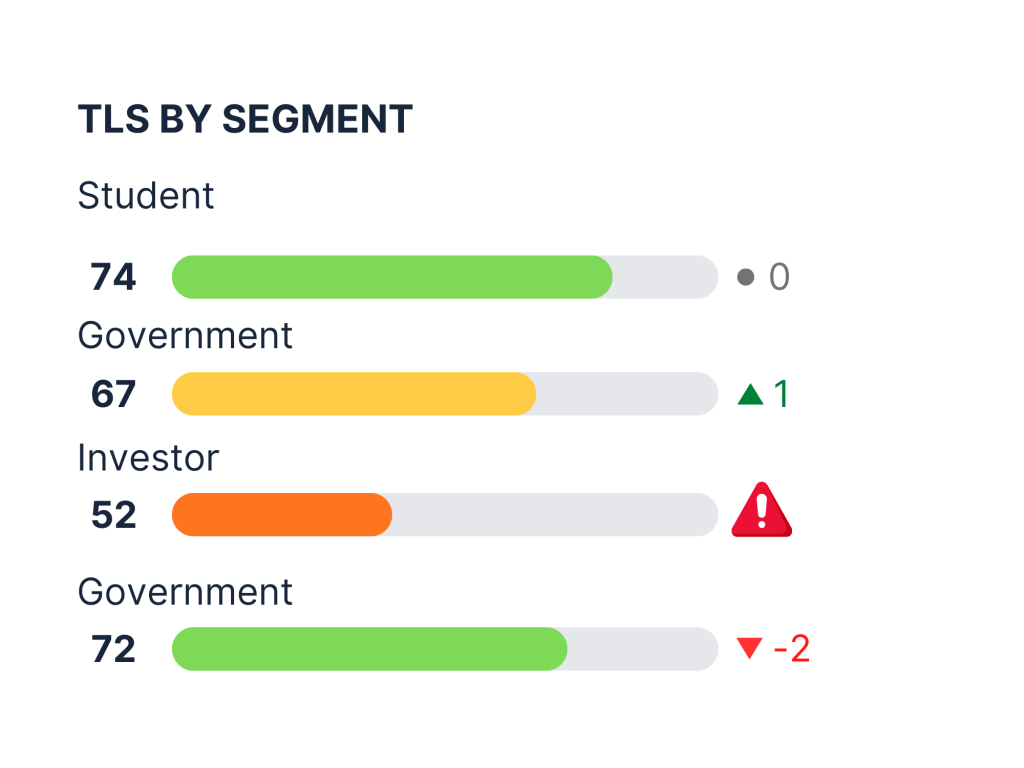Click the green bar beside score 72
The width and height of the screenshot is (1024, 768).
pyautogui.click(x=369, y=649)
